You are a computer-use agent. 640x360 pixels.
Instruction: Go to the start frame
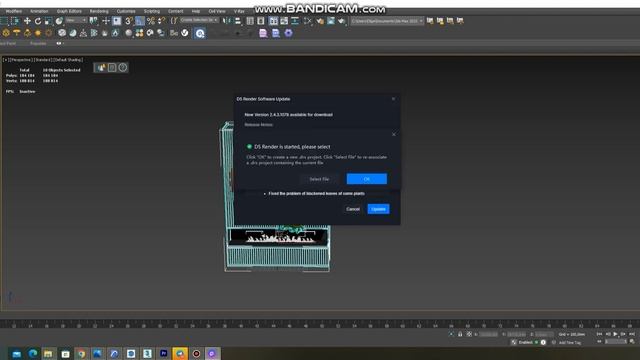(x=599, y=334)
